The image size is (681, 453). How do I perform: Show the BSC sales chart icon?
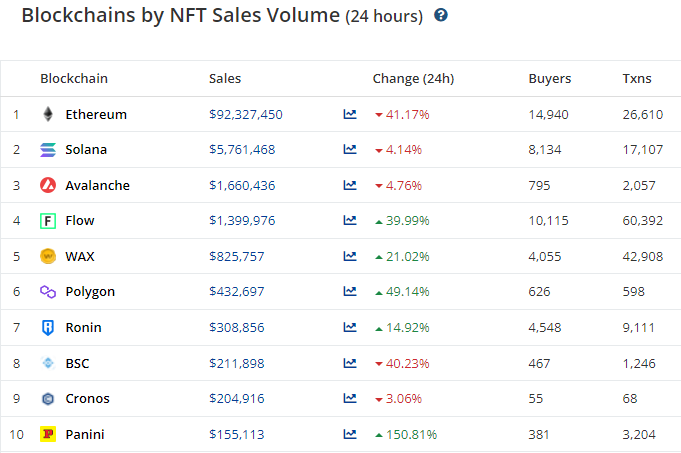pyautogui.click(x=350, y=363)
